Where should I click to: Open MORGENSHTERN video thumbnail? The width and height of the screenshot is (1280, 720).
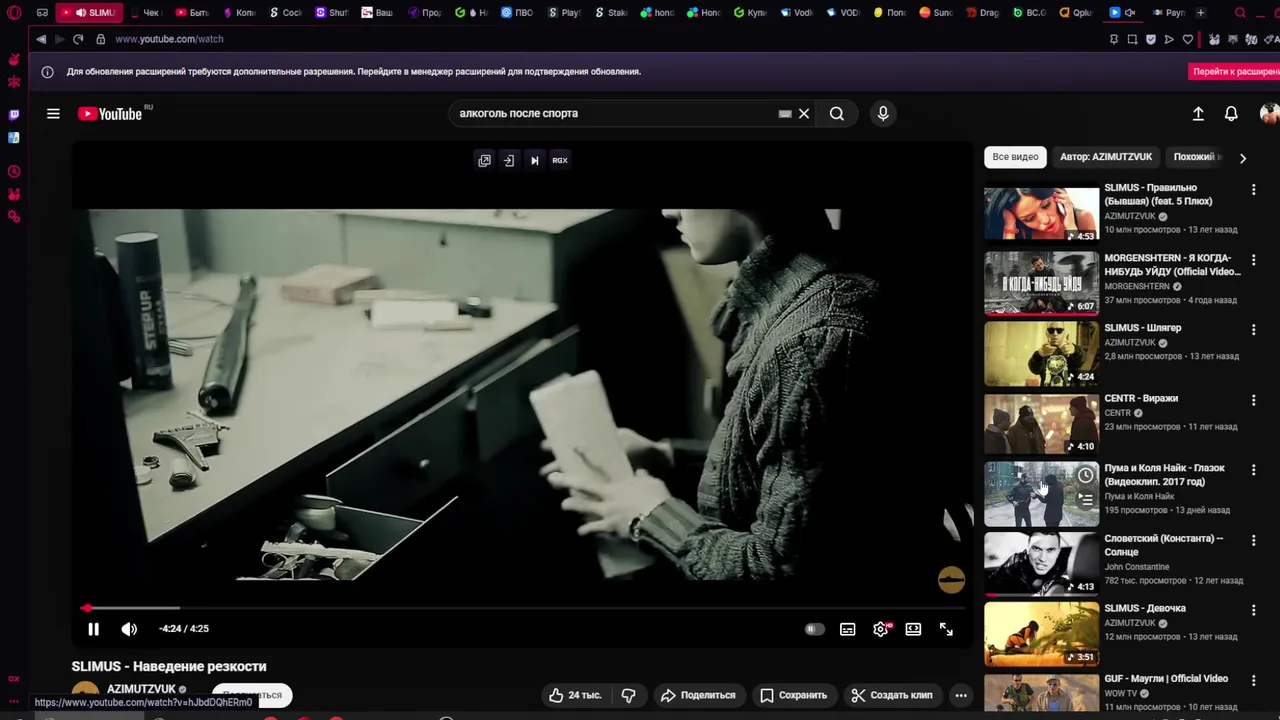[x=1041, y=283]
